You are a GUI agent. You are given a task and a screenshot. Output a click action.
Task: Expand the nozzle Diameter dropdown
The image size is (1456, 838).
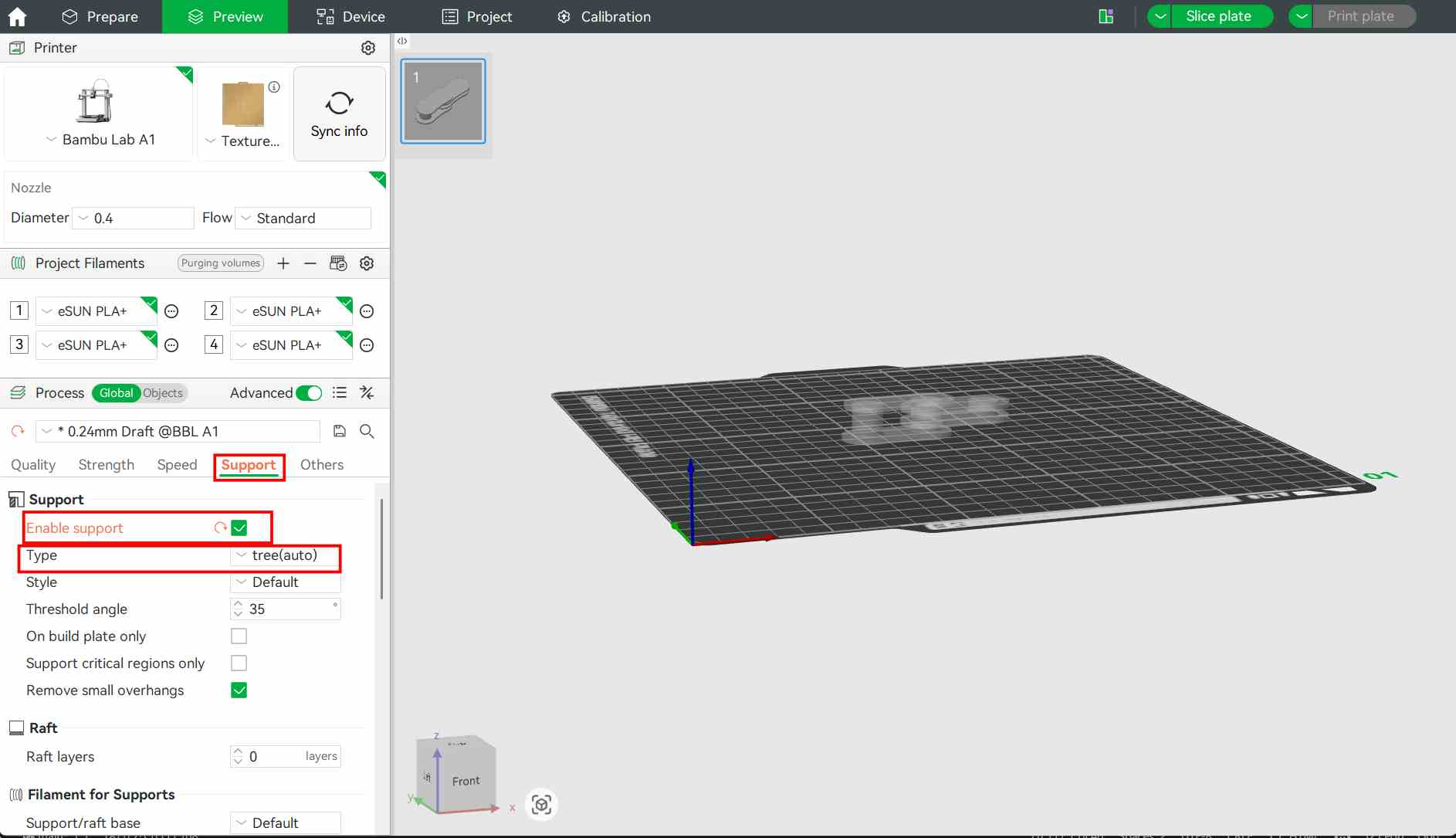133,219
